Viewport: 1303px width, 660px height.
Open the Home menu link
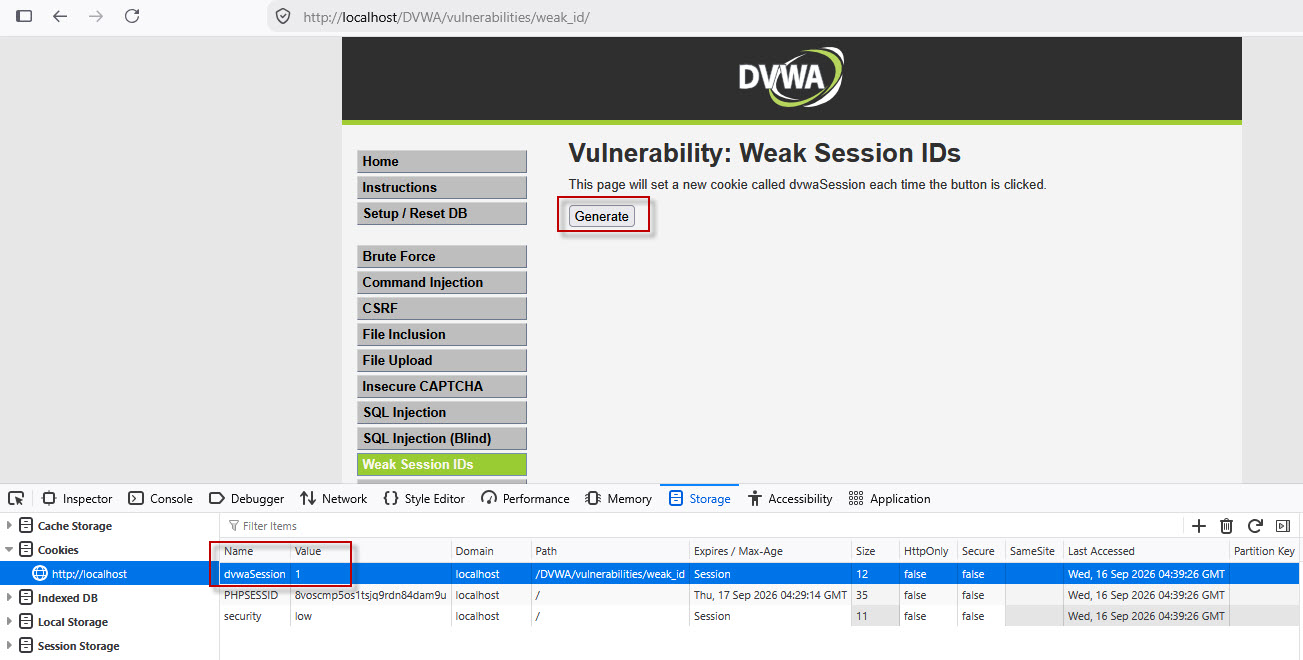(441, 161)
